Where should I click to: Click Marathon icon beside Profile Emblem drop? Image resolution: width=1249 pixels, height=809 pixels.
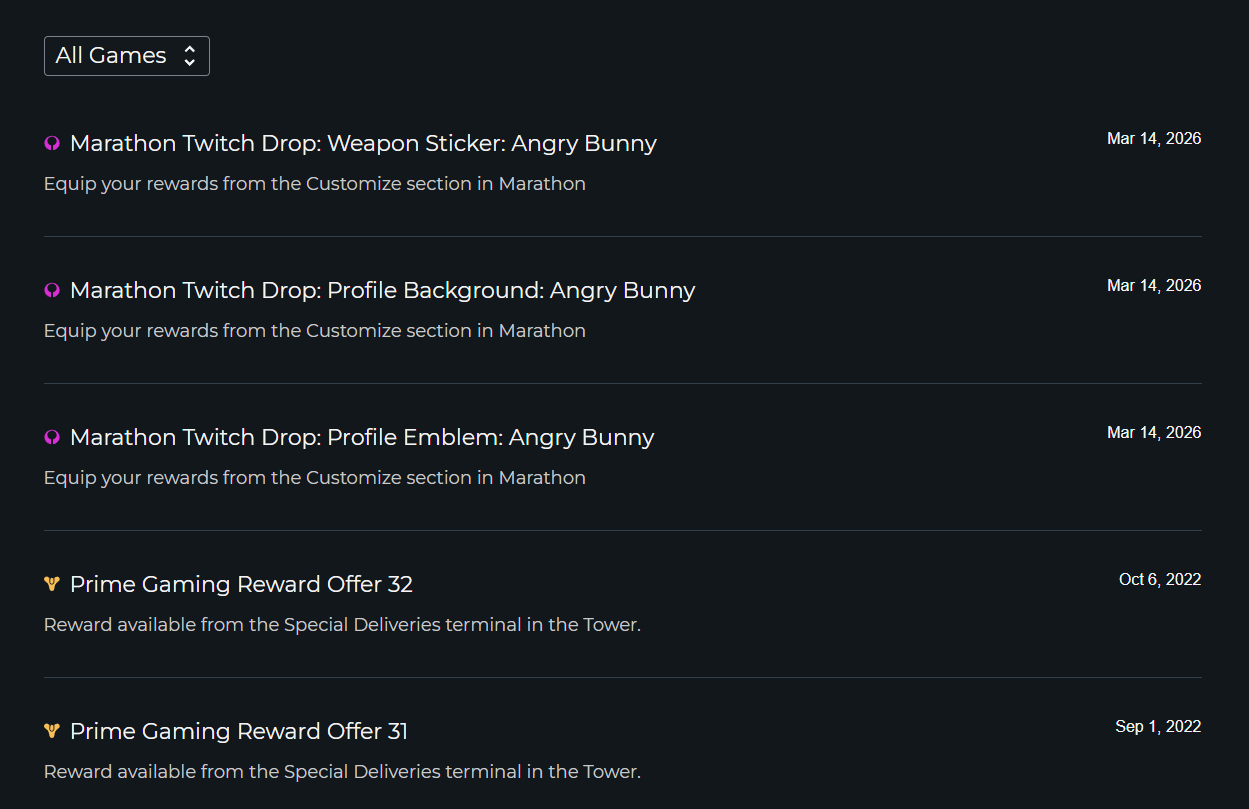point(52,438)
